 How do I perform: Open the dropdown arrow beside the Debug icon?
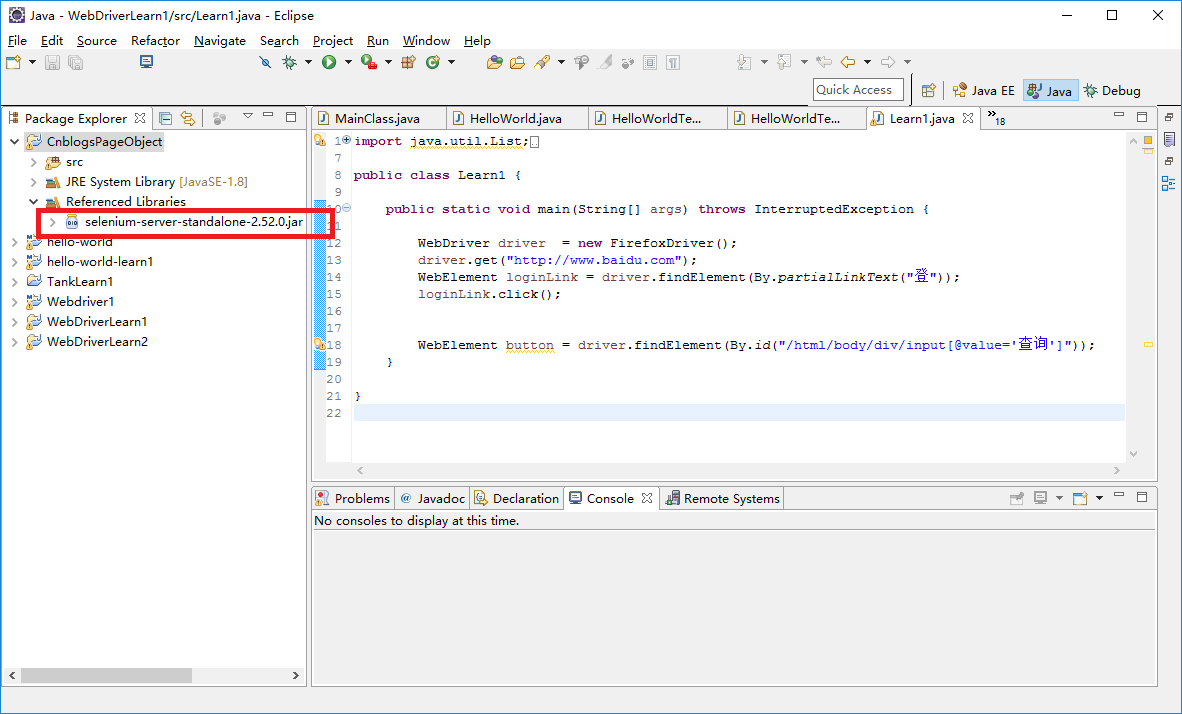308,63
